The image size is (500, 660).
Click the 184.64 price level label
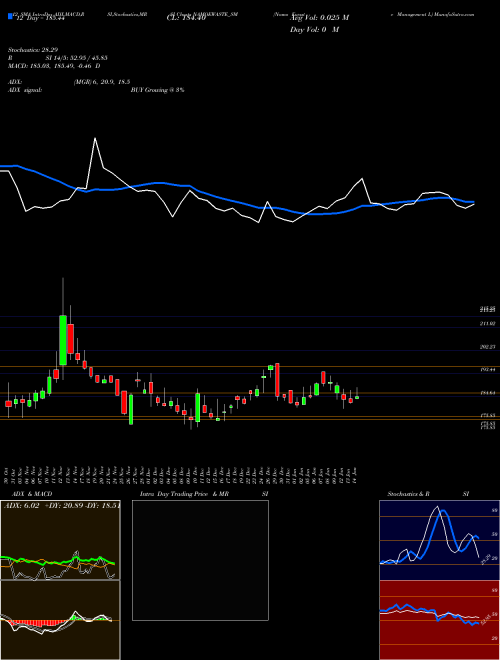coord(489,393)
